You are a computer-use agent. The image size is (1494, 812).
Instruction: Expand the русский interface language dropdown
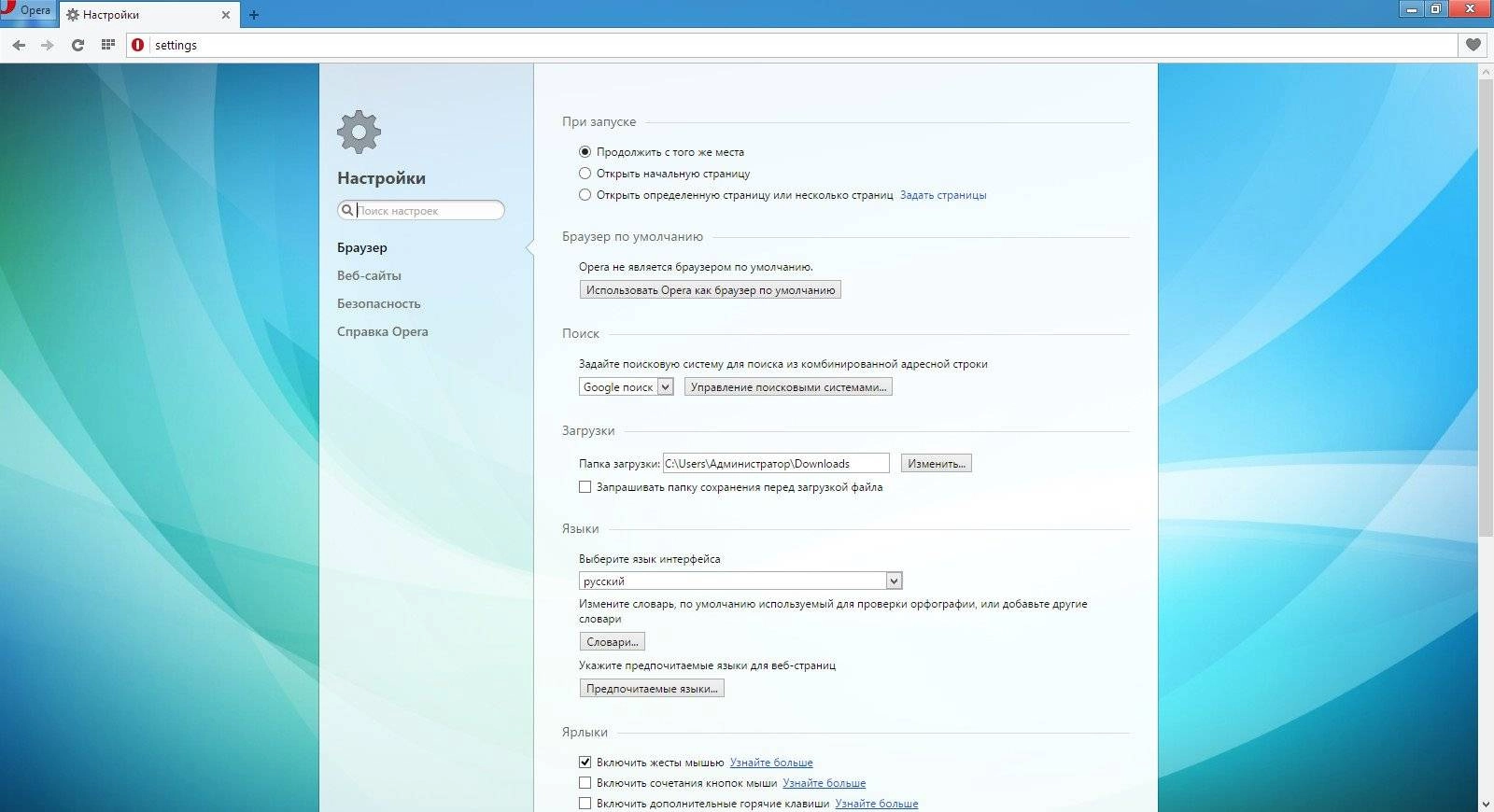tap(740, 581)
